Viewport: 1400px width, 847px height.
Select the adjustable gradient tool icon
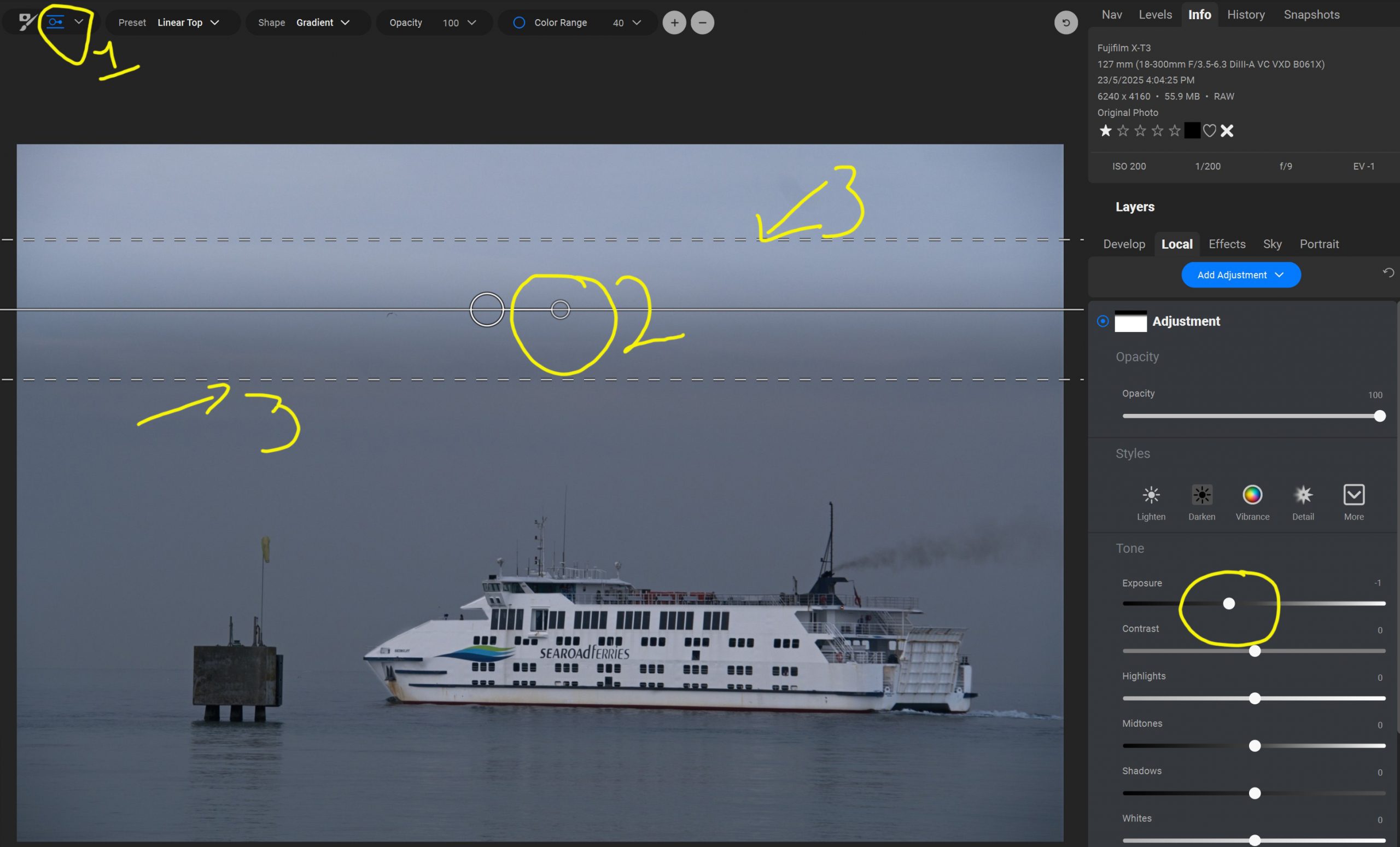pyautogui.click(x=56, y=22)
